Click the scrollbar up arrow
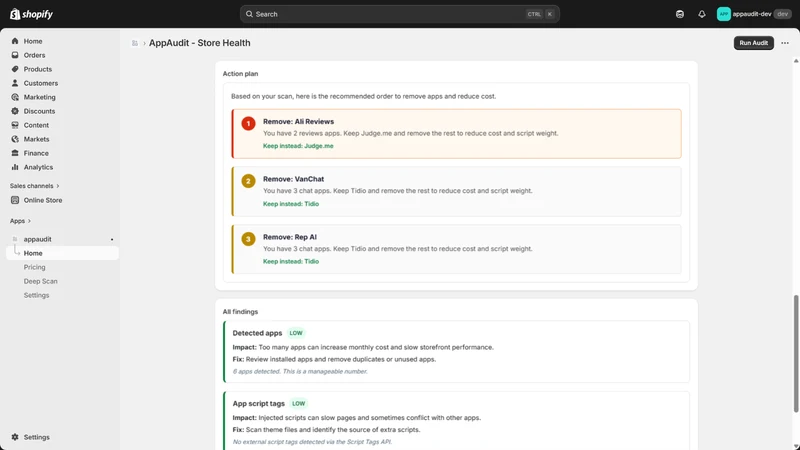 tap(796, 61)
